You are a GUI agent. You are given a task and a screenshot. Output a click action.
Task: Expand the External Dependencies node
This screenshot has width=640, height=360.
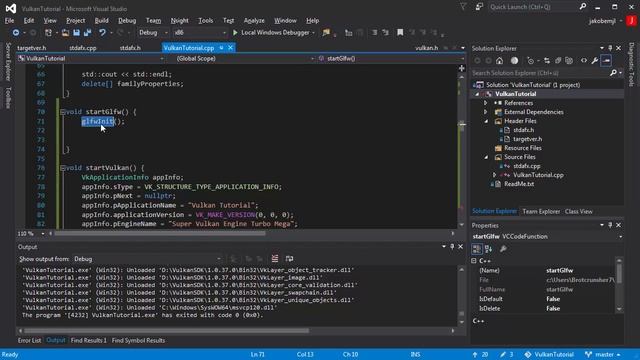click(x=485, y=112)
